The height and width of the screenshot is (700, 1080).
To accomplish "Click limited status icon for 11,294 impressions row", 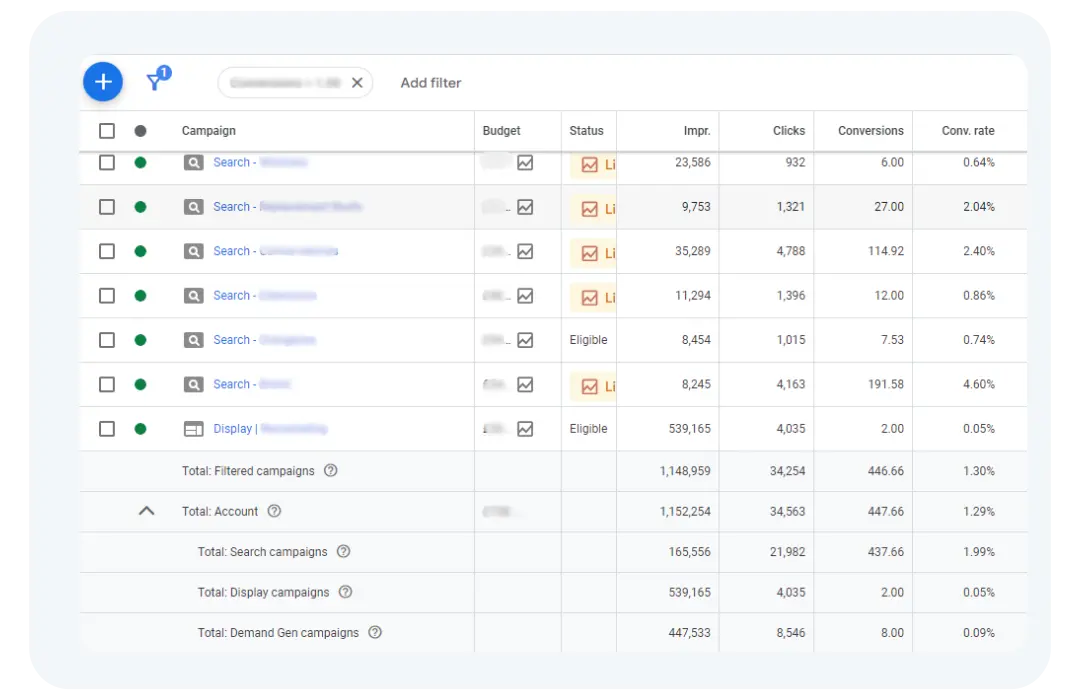I will coord(590,298).
